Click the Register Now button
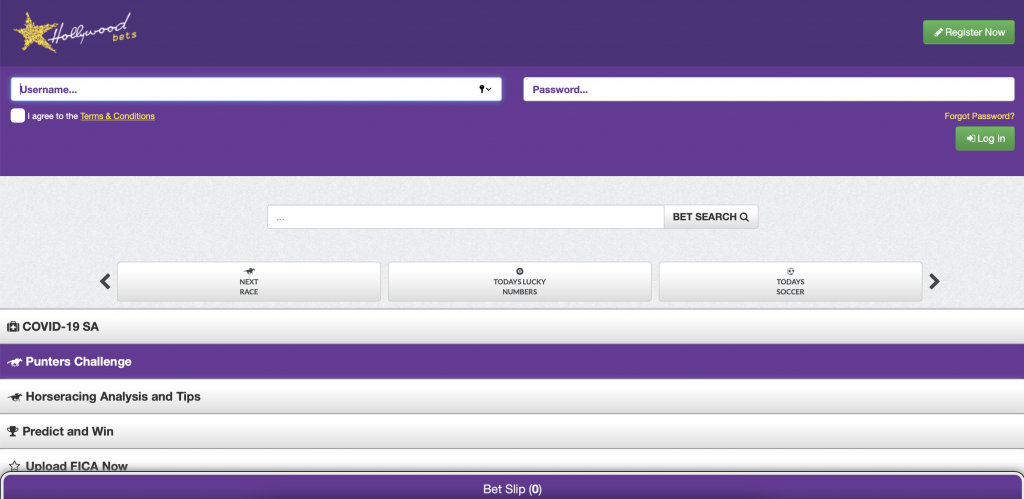This screenshot has height=499, width=1024. (968, 32)
